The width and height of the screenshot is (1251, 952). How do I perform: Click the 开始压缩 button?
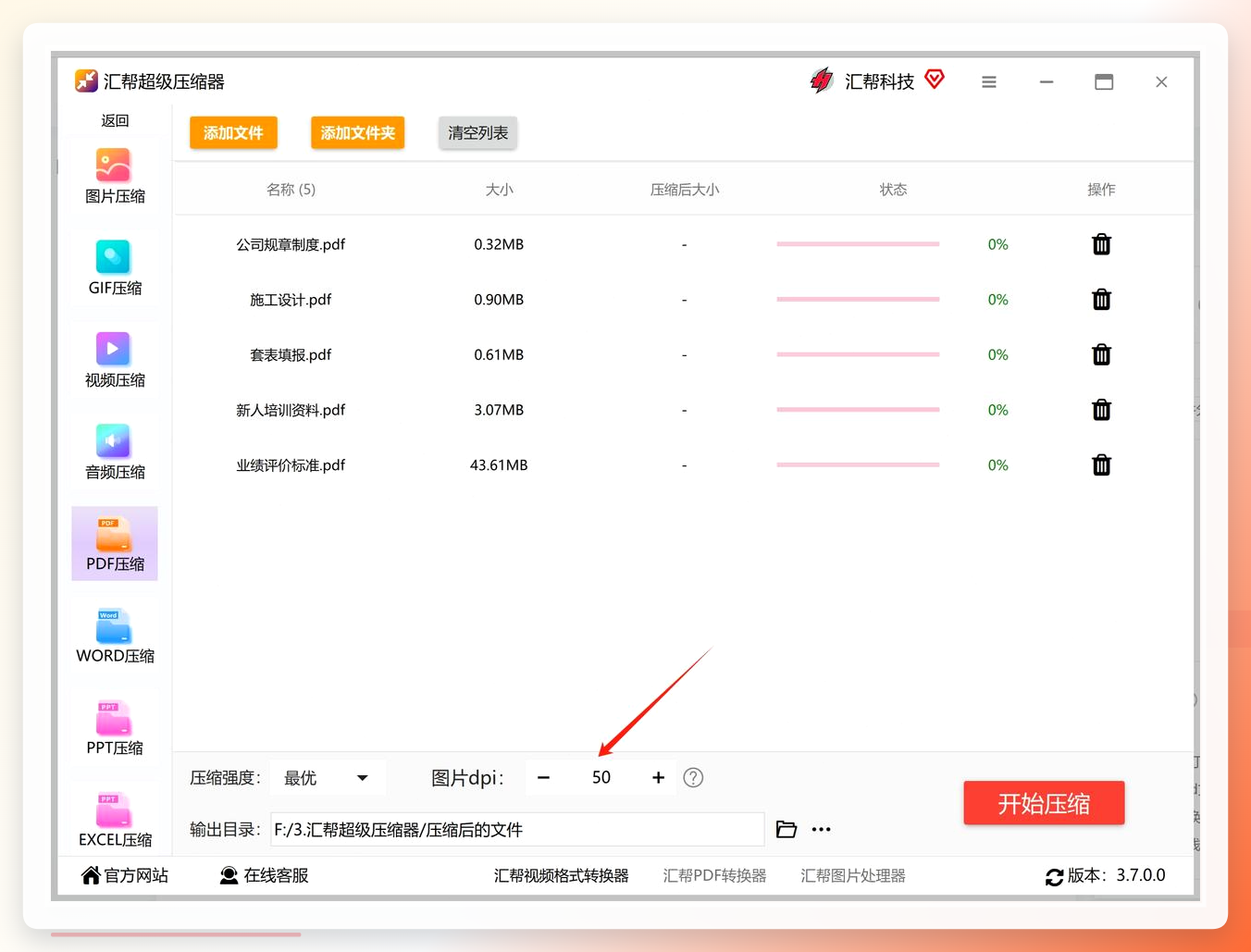click(1044, 803)
